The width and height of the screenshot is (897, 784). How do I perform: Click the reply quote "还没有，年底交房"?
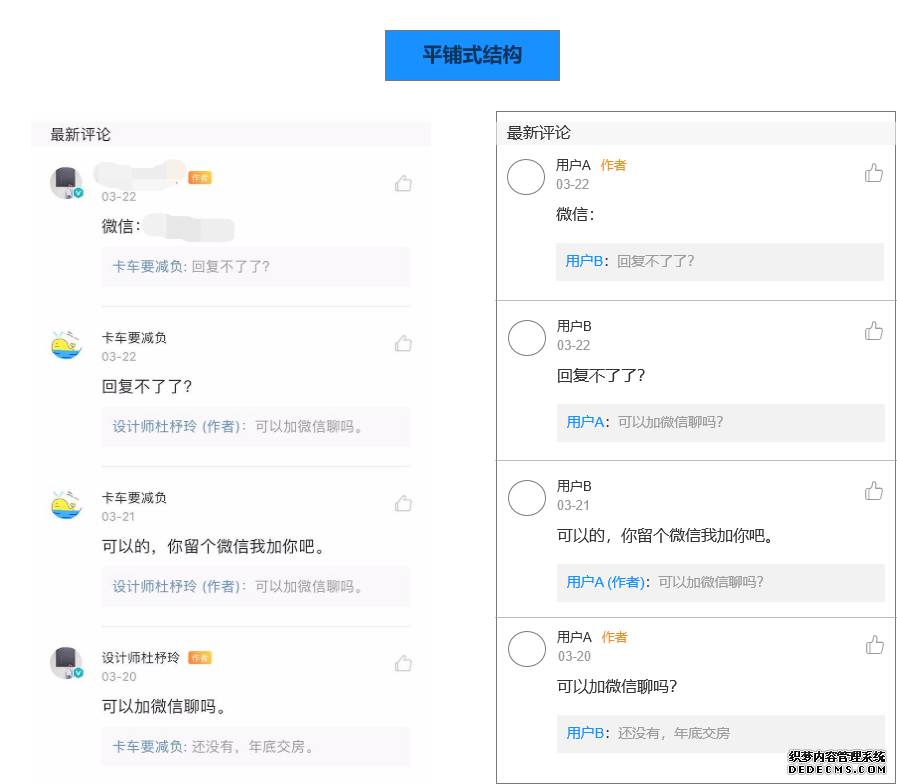coord(671,733)
